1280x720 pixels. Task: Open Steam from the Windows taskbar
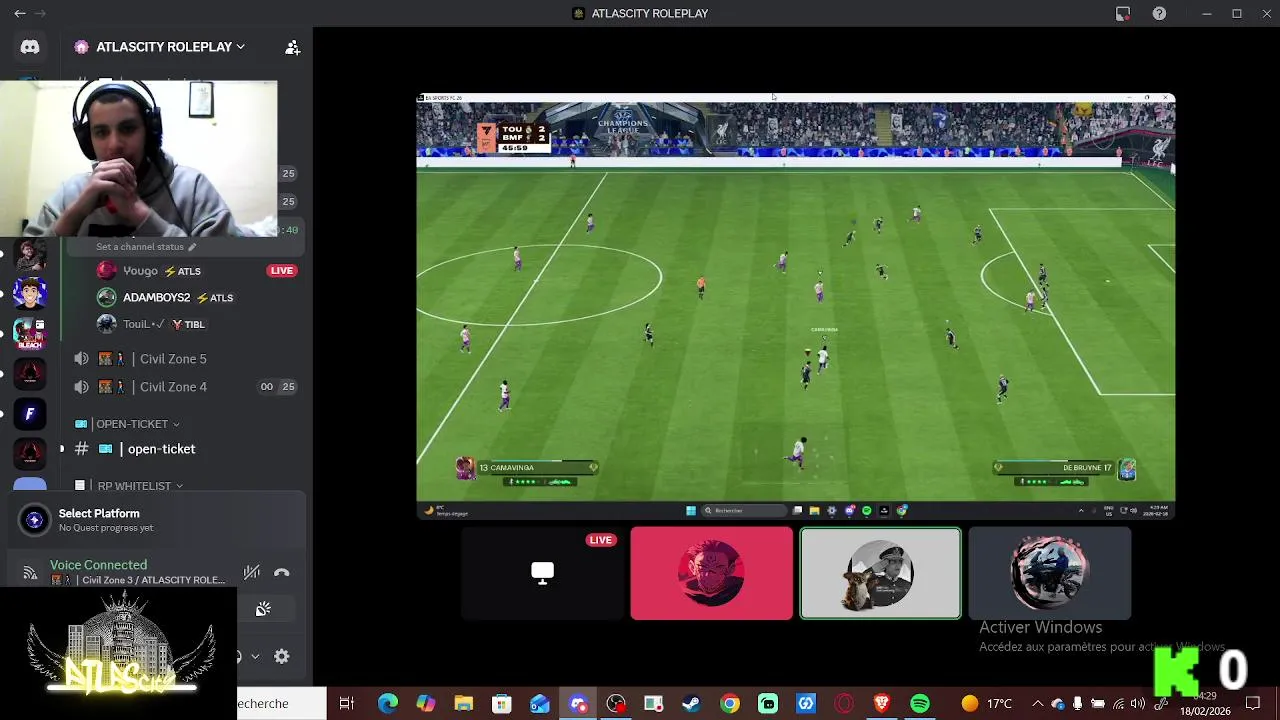click(x=691, y=704)
